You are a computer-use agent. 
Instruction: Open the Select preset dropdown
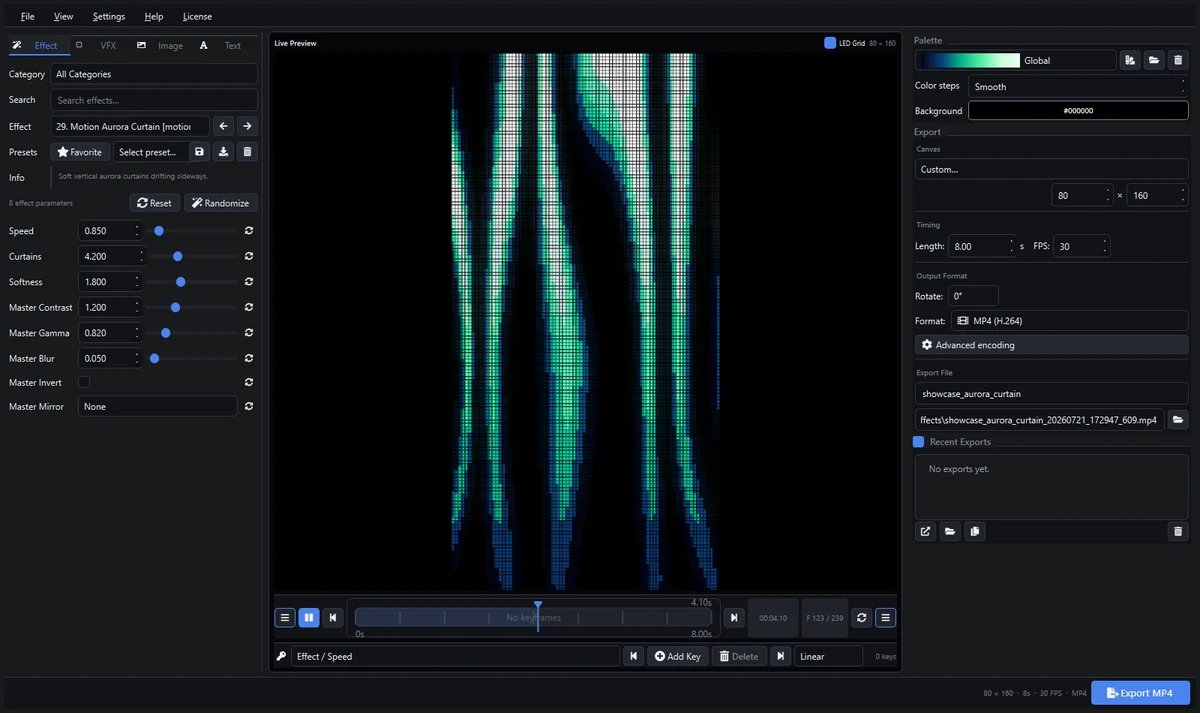(x=149, y=152)
